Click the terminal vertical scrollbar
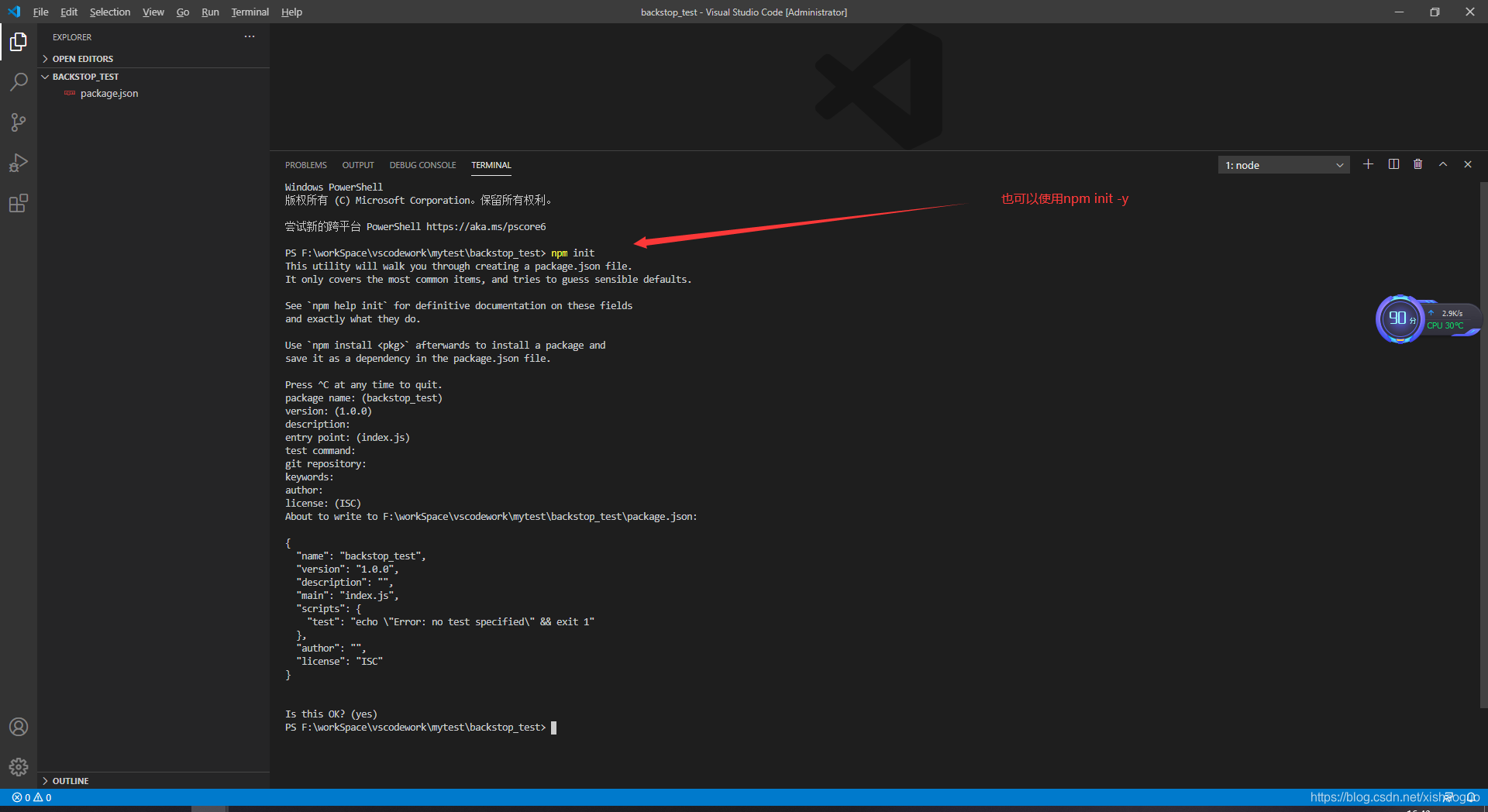Viewport: 1488px width, 812px height. click(x=1483, y=444)
